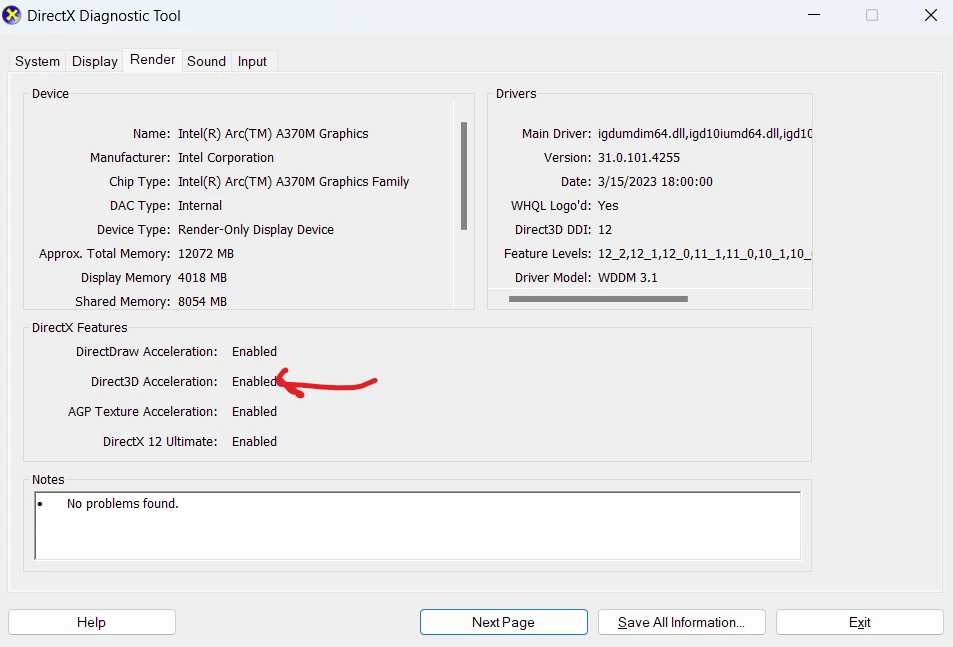The width and height of the screenshot is (953, 647).
Task: Click the Feature Levels value 12_2,12_1
Action: tap(705, 254)
